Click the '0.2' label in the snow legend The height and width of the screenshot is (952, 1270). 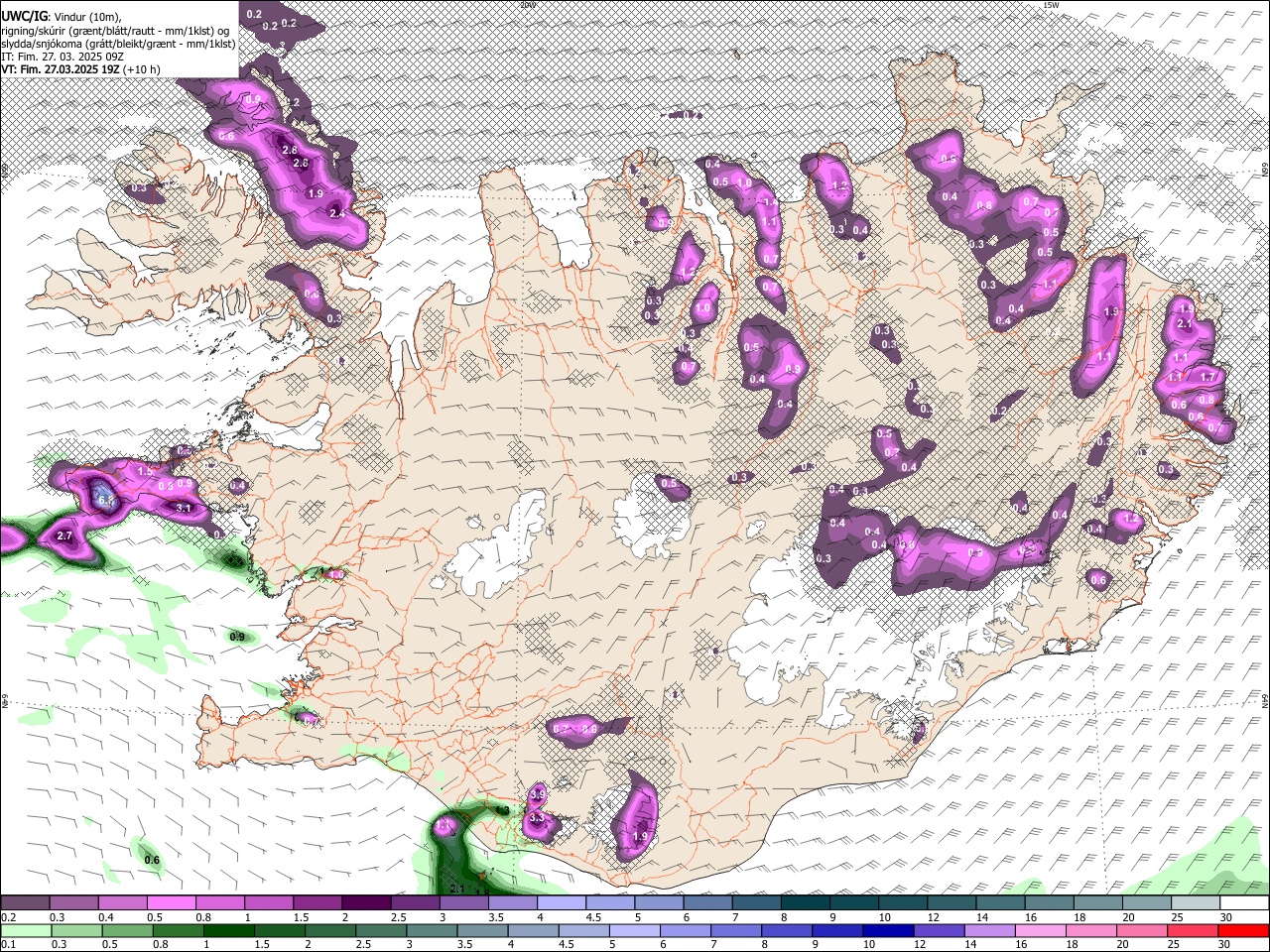click(9, 917)
